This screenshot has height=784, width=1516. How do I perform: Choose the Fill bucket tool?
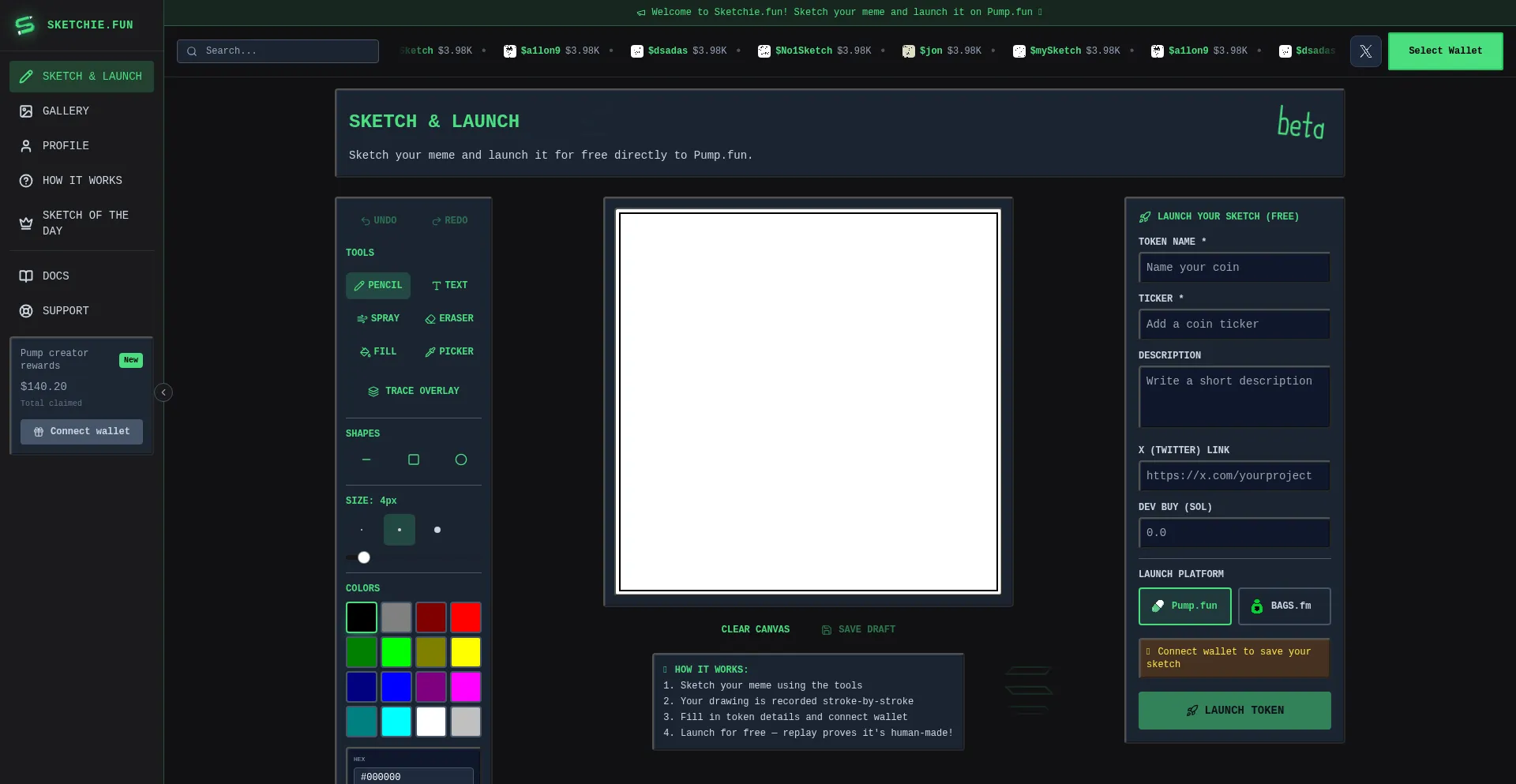click(x=378, y=351)
